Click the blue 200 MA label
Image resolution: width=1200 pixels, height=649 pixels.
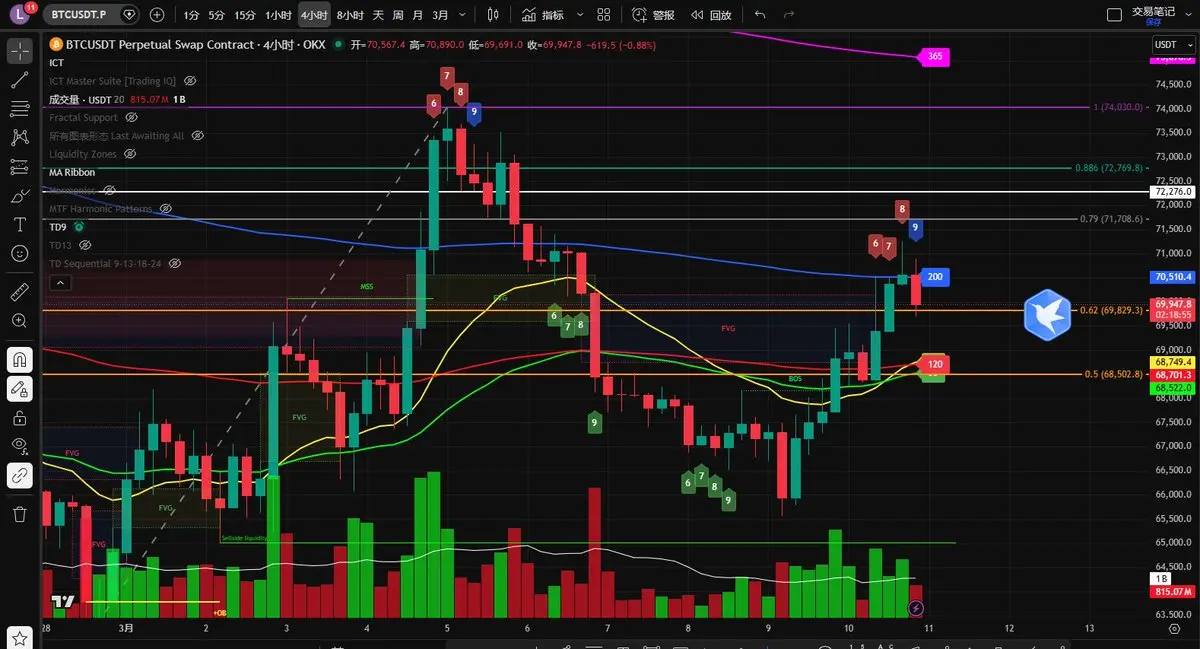(935, 277)
